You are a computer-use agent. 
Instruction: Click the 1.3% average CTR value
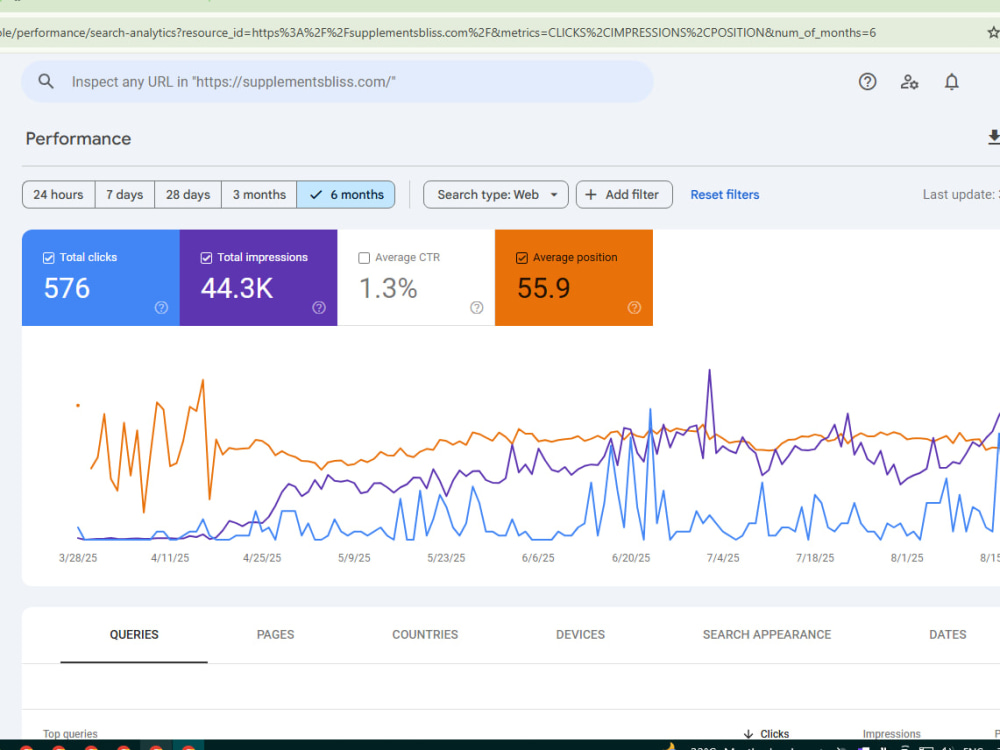click(388, 288)
